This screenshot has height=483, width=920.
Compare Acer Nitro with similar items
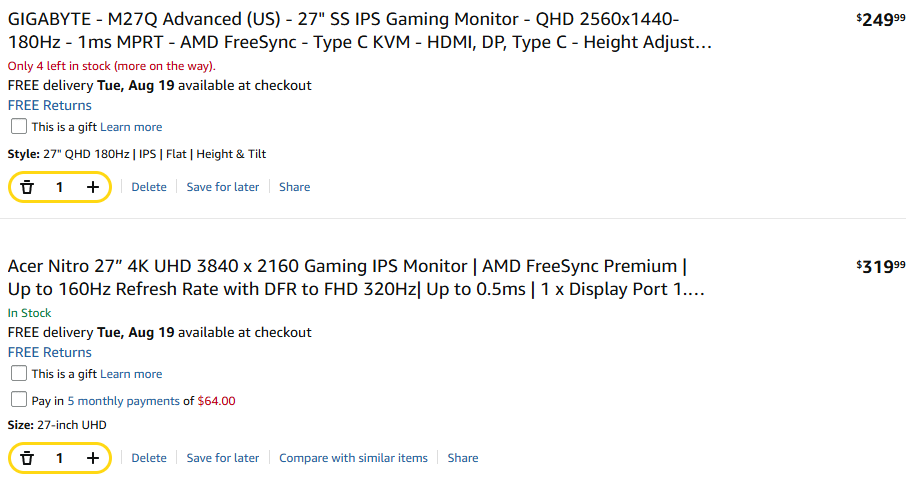(x=353, y=458)
